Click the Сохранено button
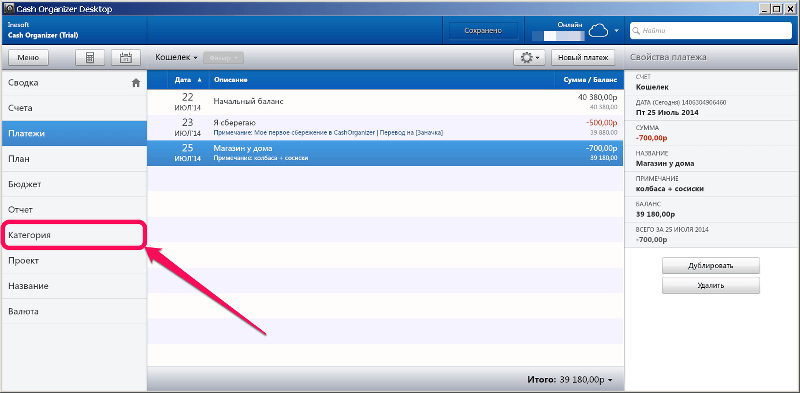This screenshot has height=393, width=800. tap(483, 31)
